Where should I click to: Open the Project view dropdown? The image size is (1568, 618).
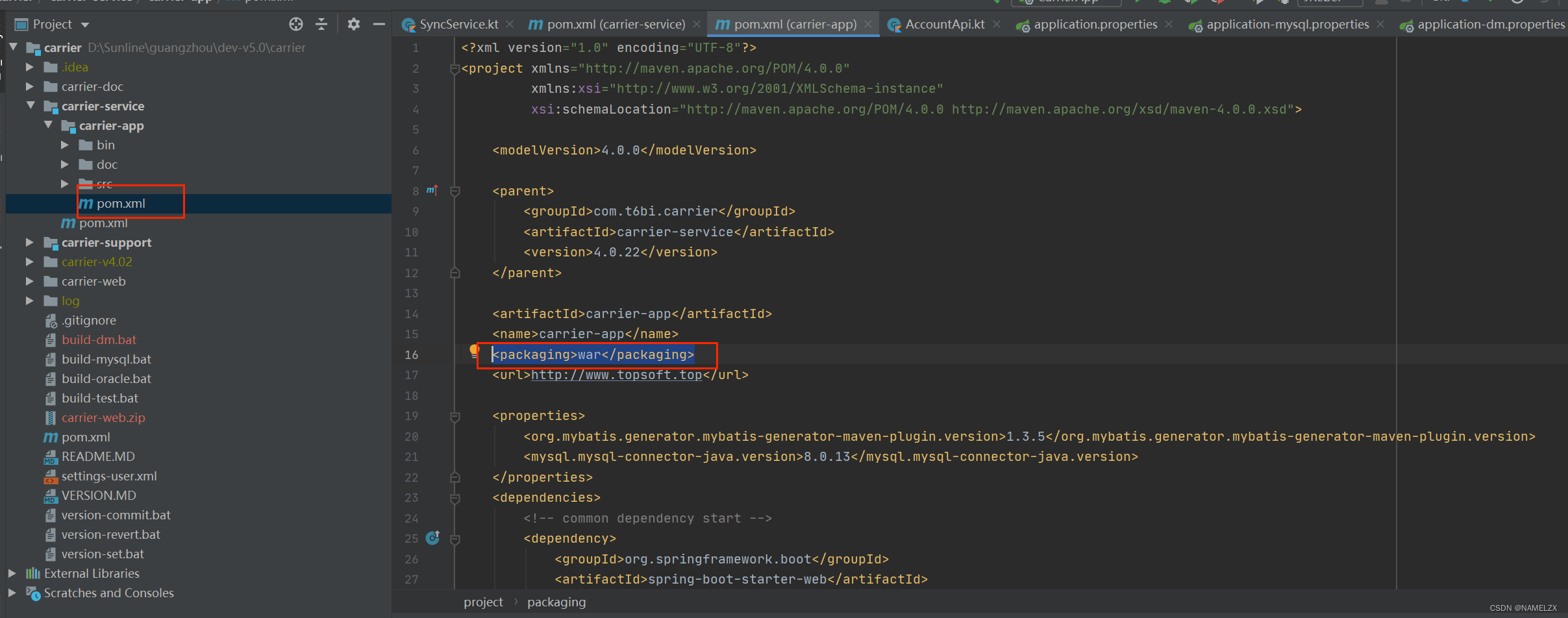85,25
